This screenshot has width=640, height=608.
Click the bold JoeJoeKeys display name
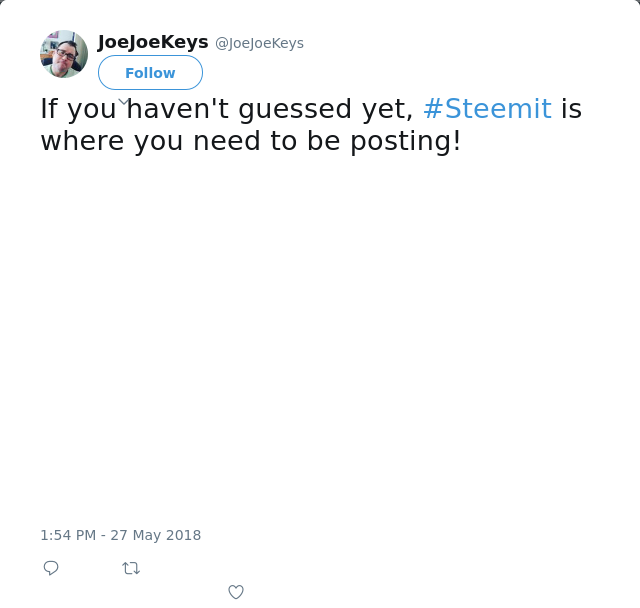coord(153,42)
